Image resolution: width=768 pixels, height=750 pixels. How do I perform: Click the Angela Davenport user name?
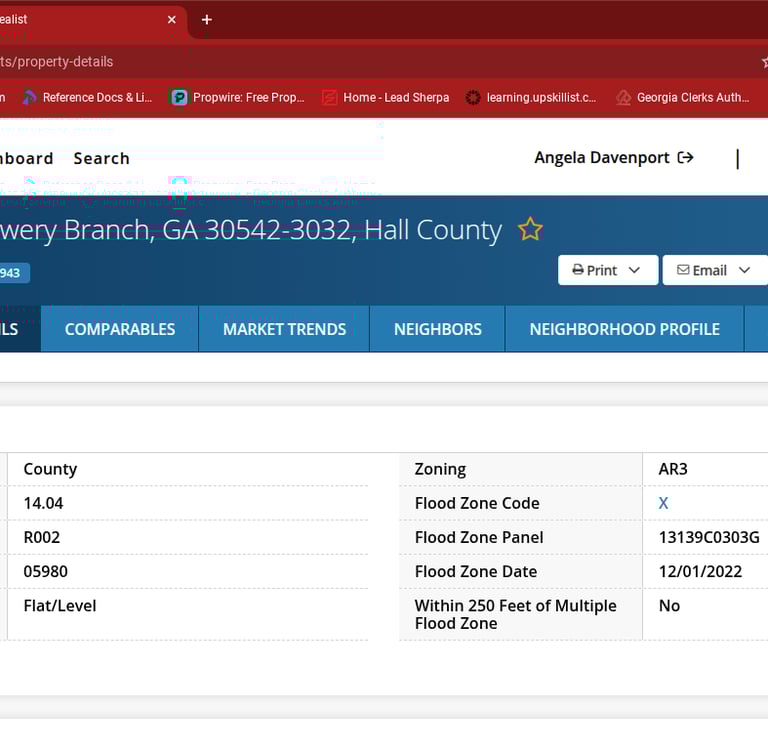pyautogui.click(x=601, y=158)
